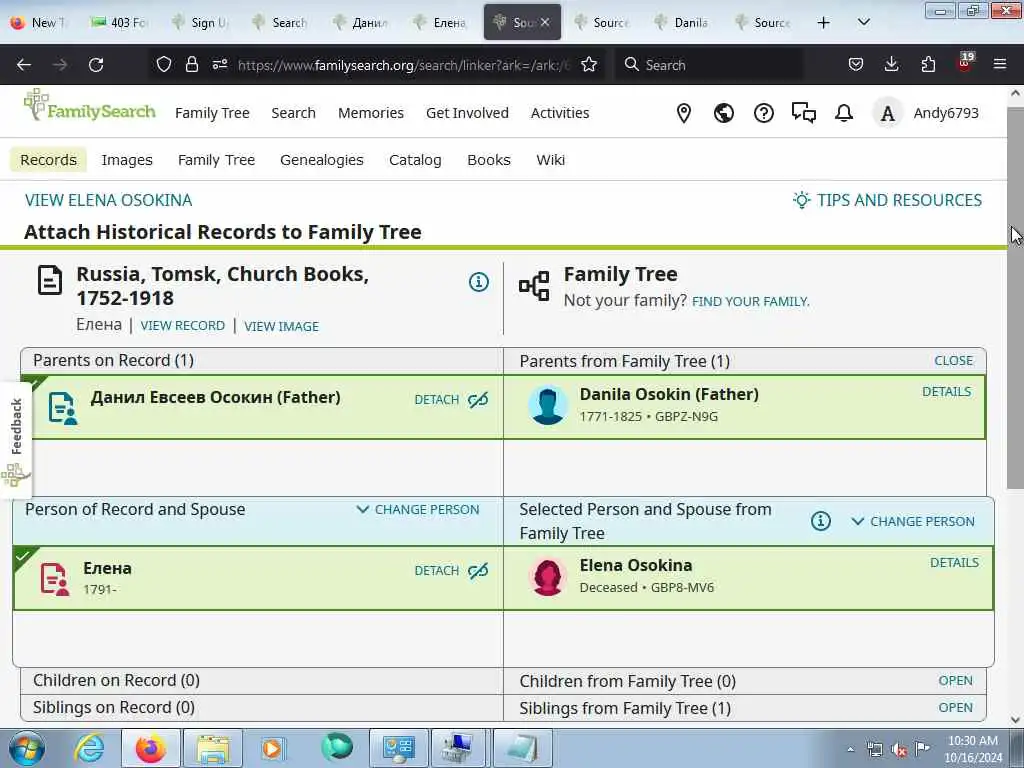The width and height of the screenshot is (1024, 768).
Task: Go back with the browser back arrow
Action: click(x=24, y=64)
